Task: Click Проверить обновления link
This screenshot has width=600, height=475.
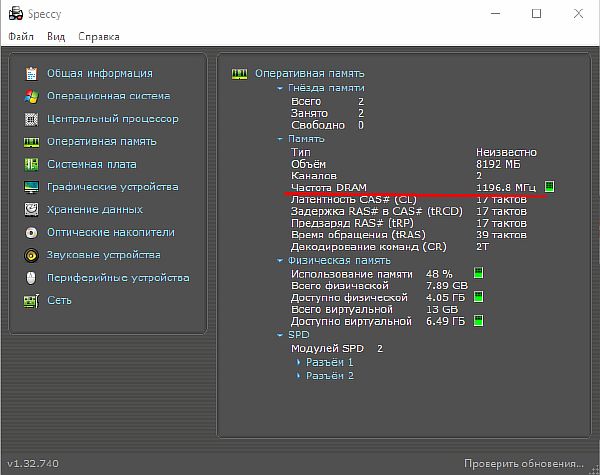Action: 524,464
